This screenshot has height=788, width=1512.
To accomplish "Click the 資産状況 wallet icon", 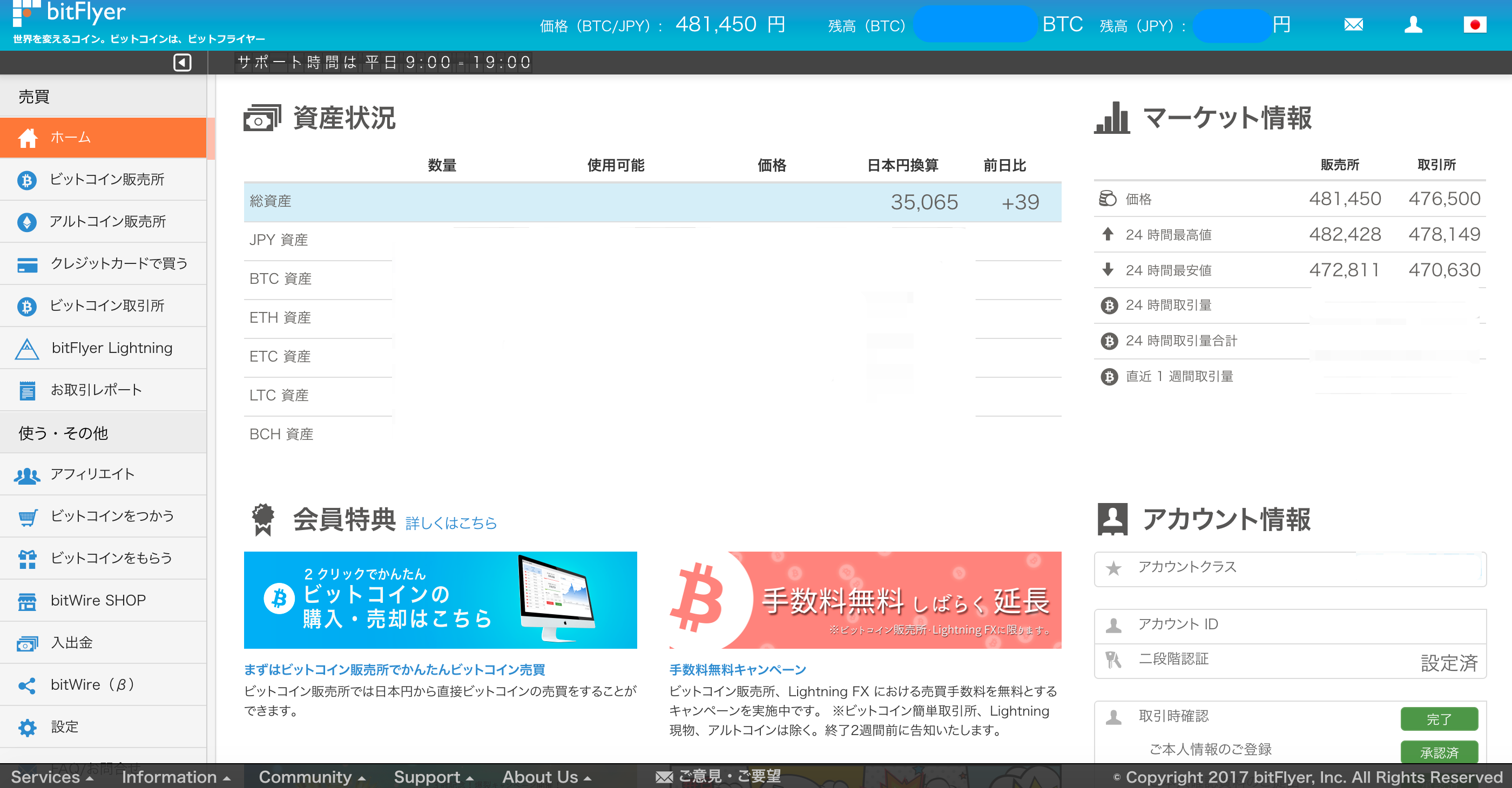I will 262,118.
